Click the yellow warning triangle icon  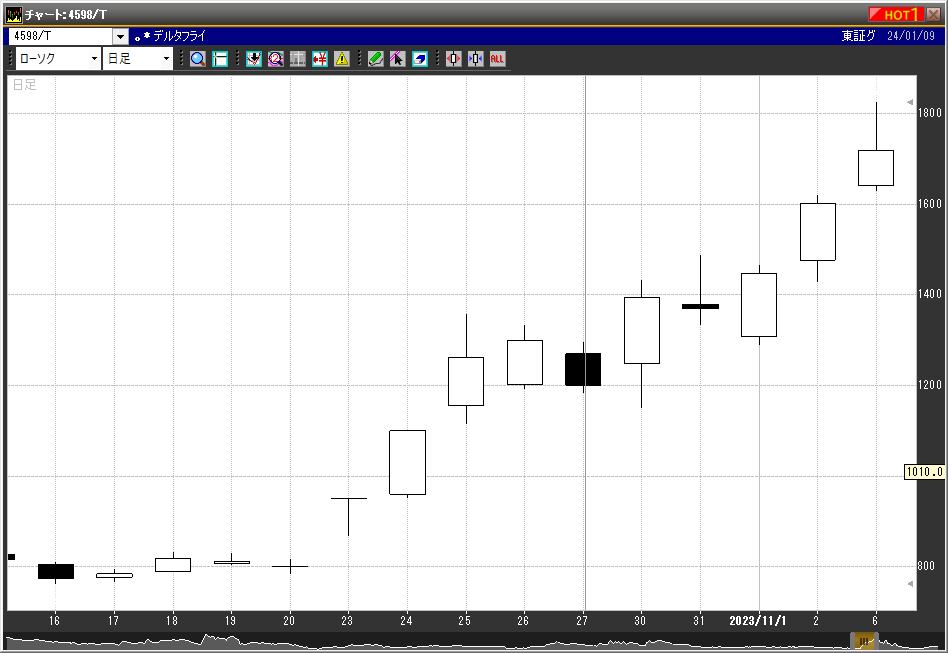342,59
